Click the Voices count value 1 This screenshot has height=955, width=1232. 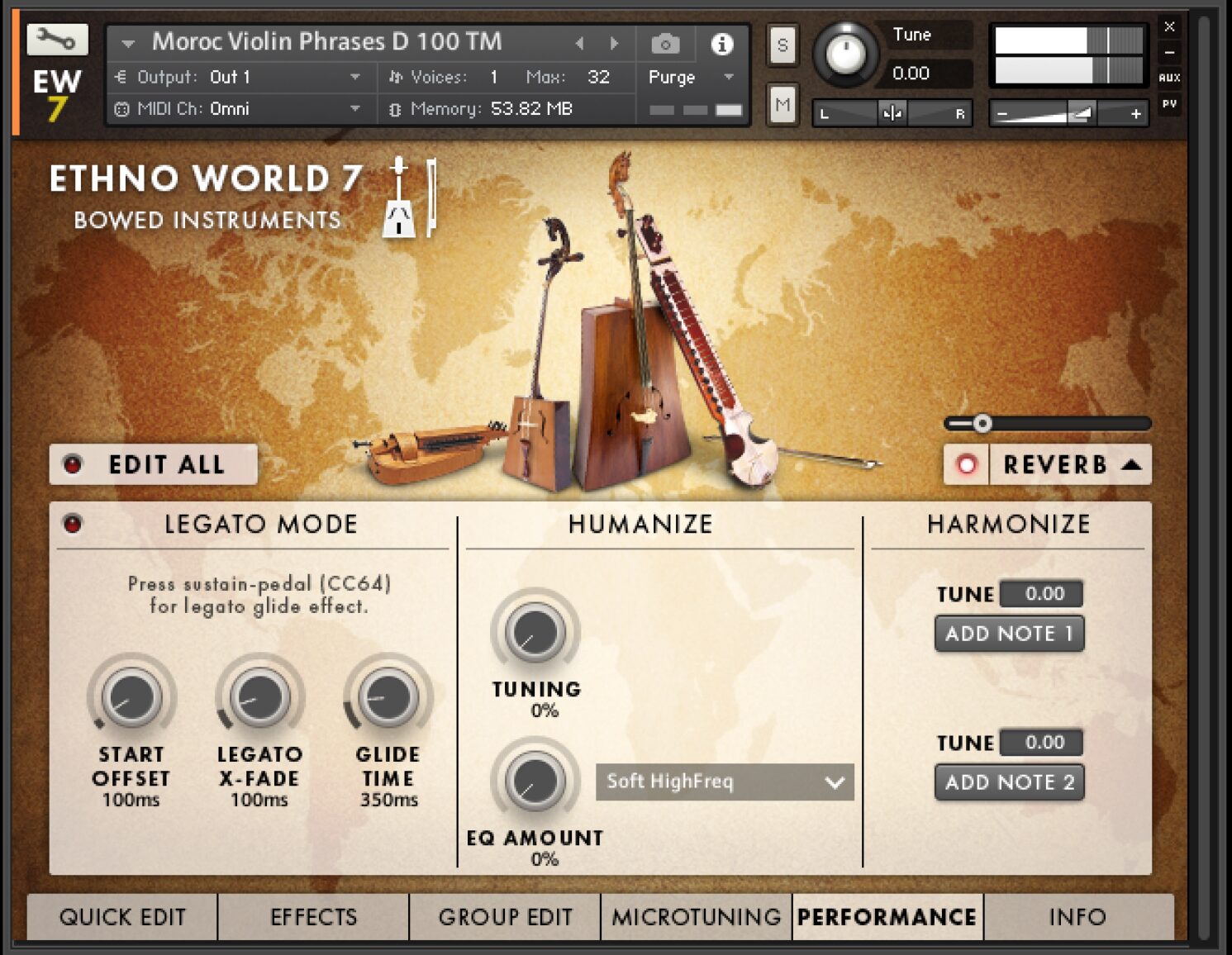click(x=494, y=77)
